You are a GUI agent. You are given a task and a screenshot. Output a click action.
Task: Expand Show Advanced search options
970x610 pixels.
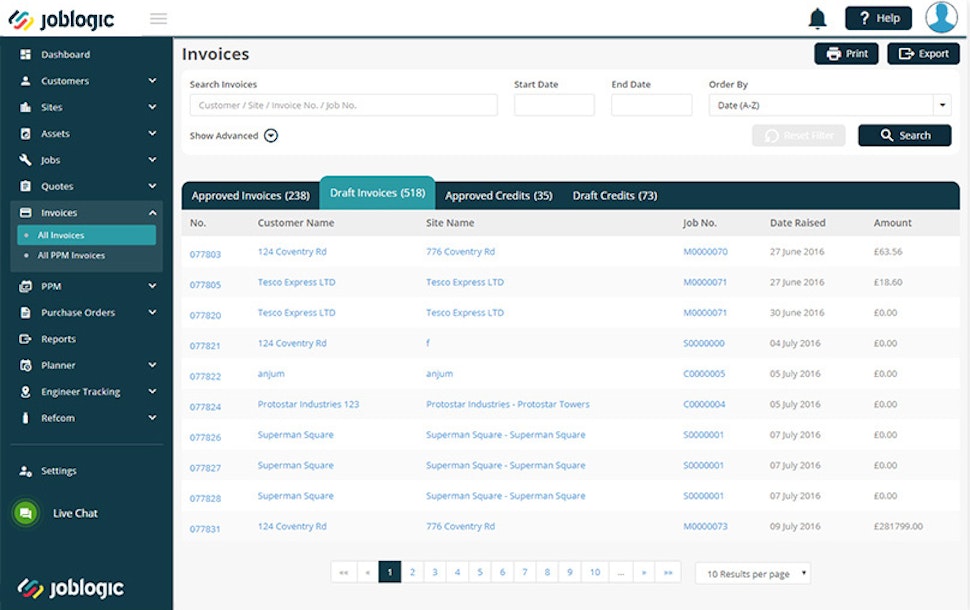coord(271,136)
